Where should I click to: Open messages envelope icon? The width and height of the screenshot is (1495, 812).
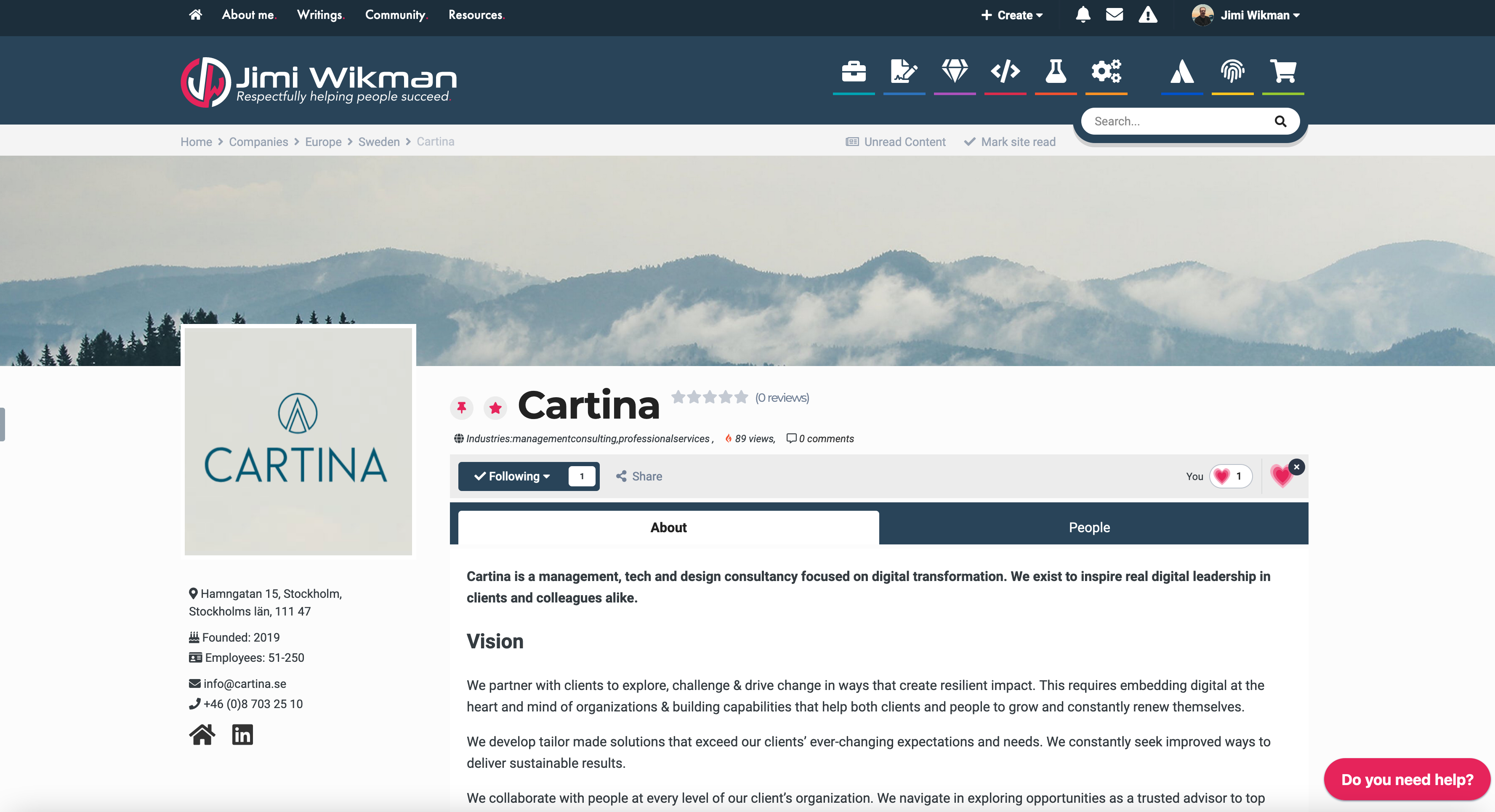[x=1114, y=15]
